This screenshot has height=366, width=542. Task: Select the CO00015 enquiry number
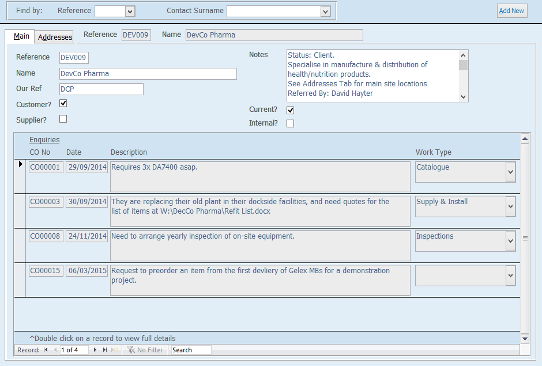[46, 271]
